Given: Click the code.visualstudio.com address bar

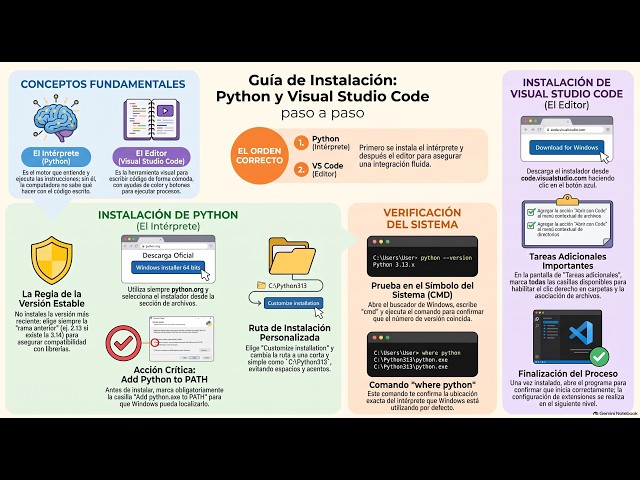Looking at the screenshot, I should point(573,129).
